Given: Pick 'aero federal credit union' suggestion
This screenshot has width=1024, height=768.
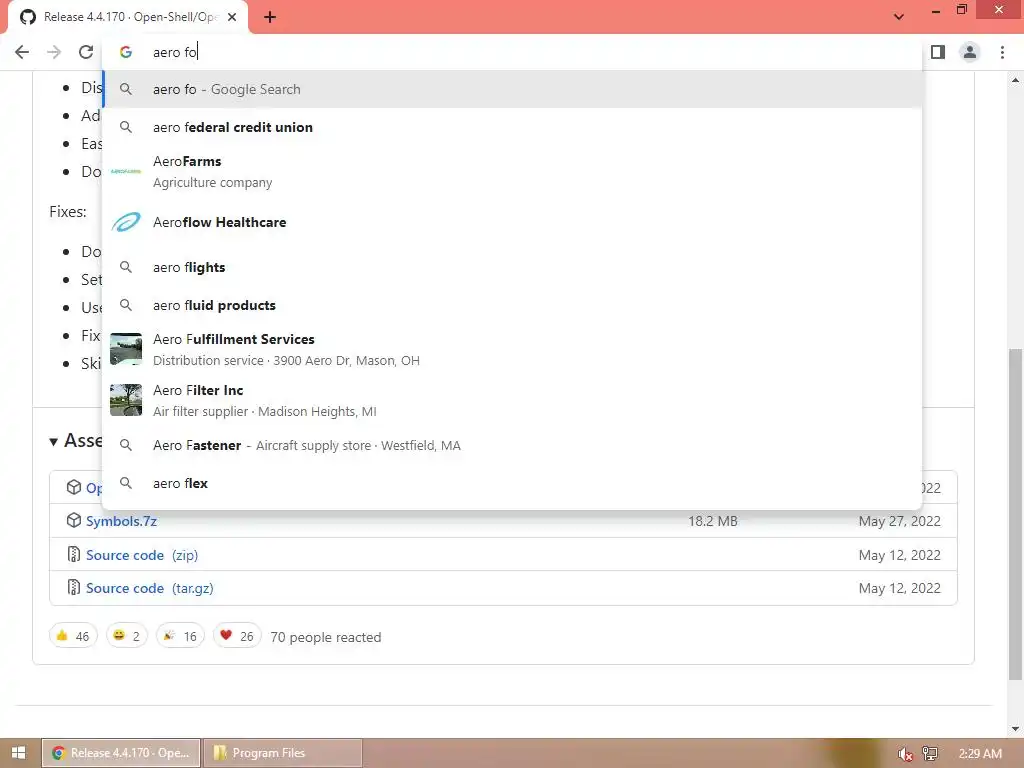Looking at the screenshot, I should 512,127.
